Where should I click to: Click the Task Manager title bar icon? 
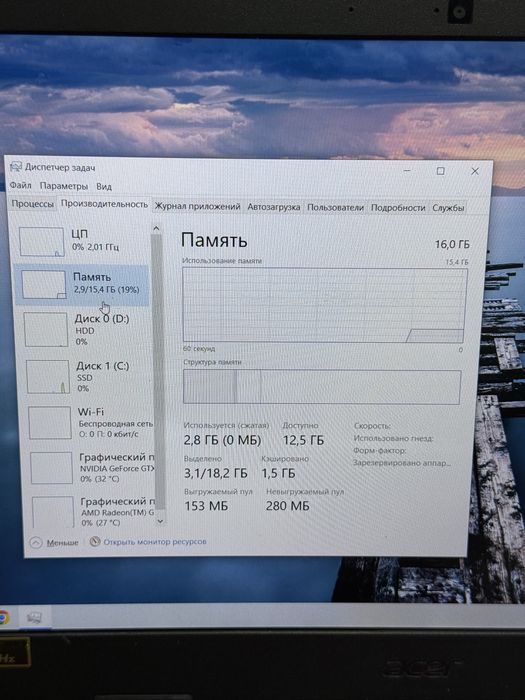point(16,167)
